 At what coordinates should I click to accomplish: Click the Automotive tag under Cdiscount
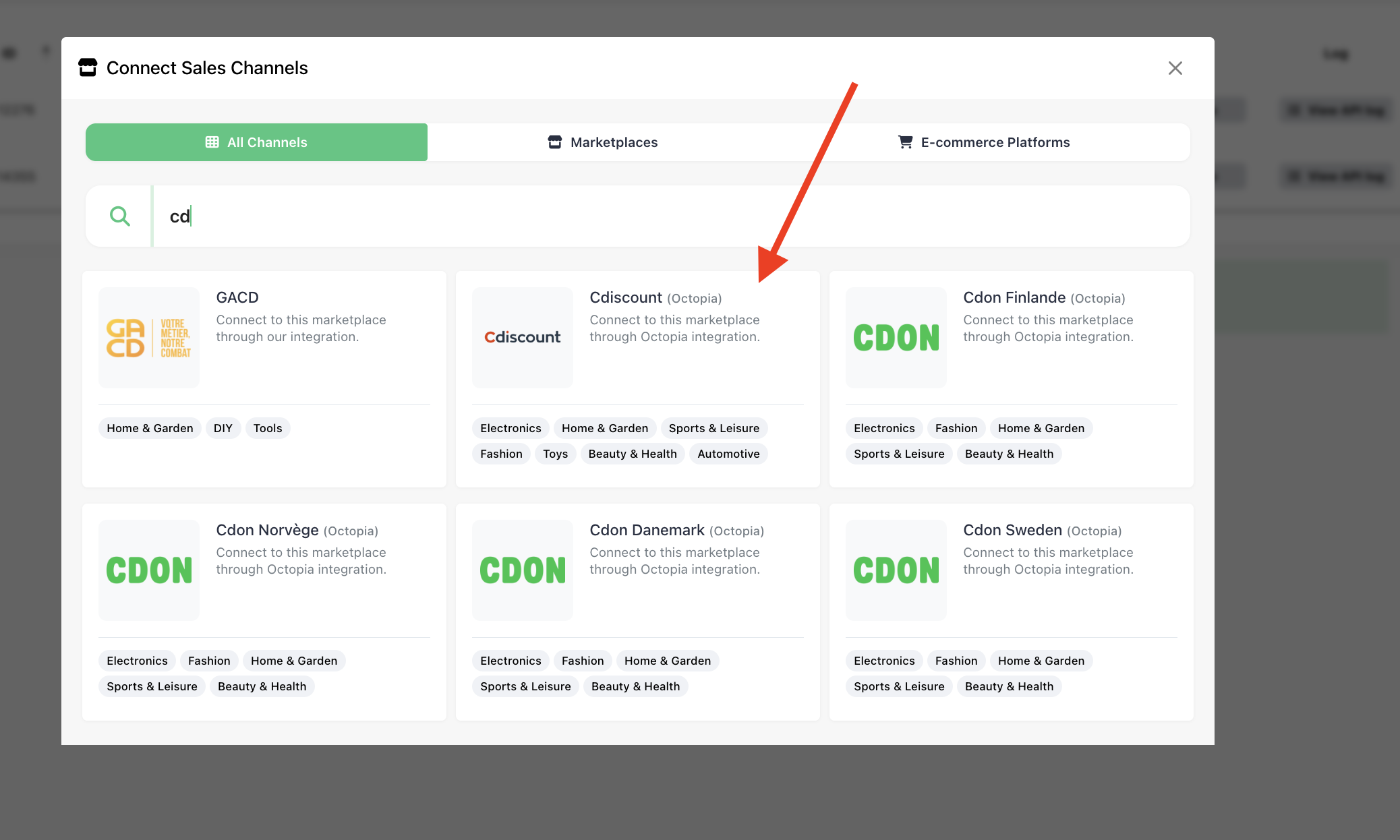click(728, 454)
